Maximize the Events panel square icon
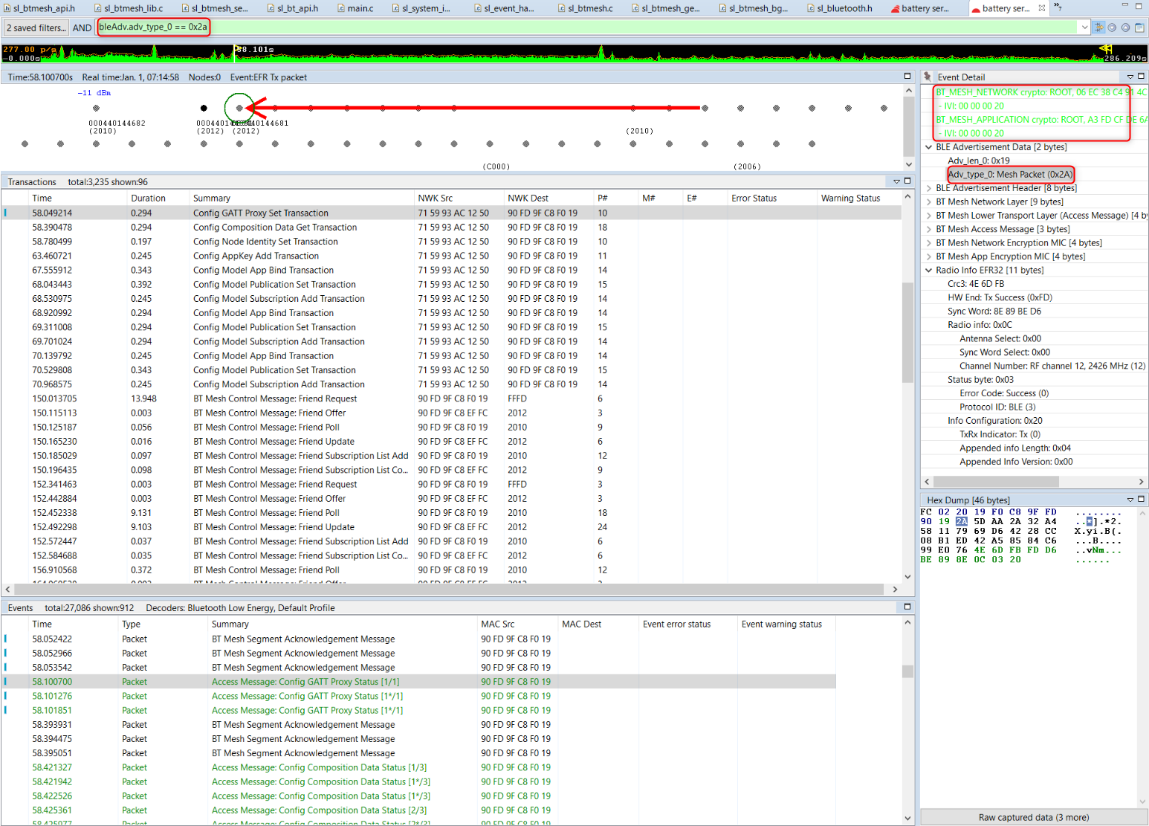The width and height of the screenshot is (1149, 826). tap(906, 607)
